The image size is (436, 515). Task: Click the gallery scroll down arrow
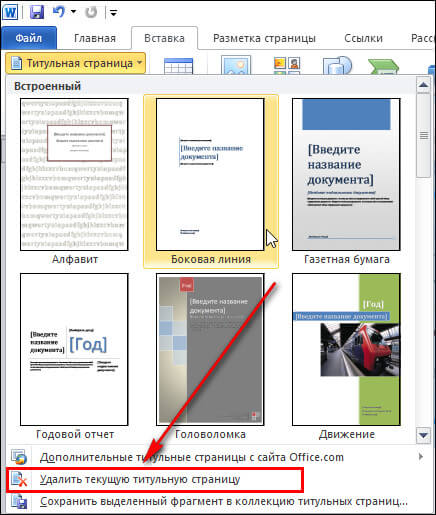pos(423,435)
